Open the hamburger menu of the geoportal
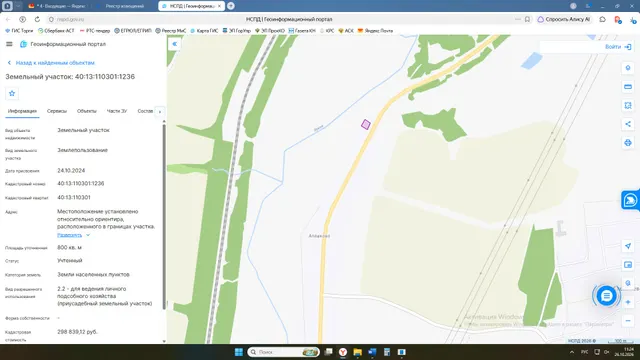 [x=9, y=44]
